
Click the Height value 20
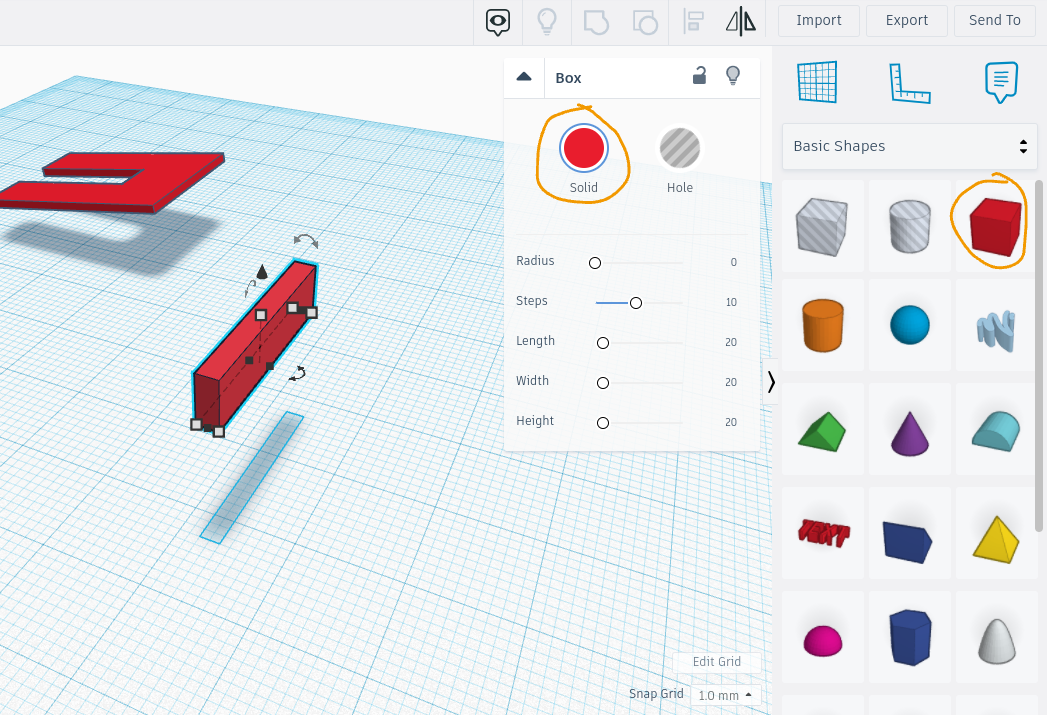click(x=731, y=423)
